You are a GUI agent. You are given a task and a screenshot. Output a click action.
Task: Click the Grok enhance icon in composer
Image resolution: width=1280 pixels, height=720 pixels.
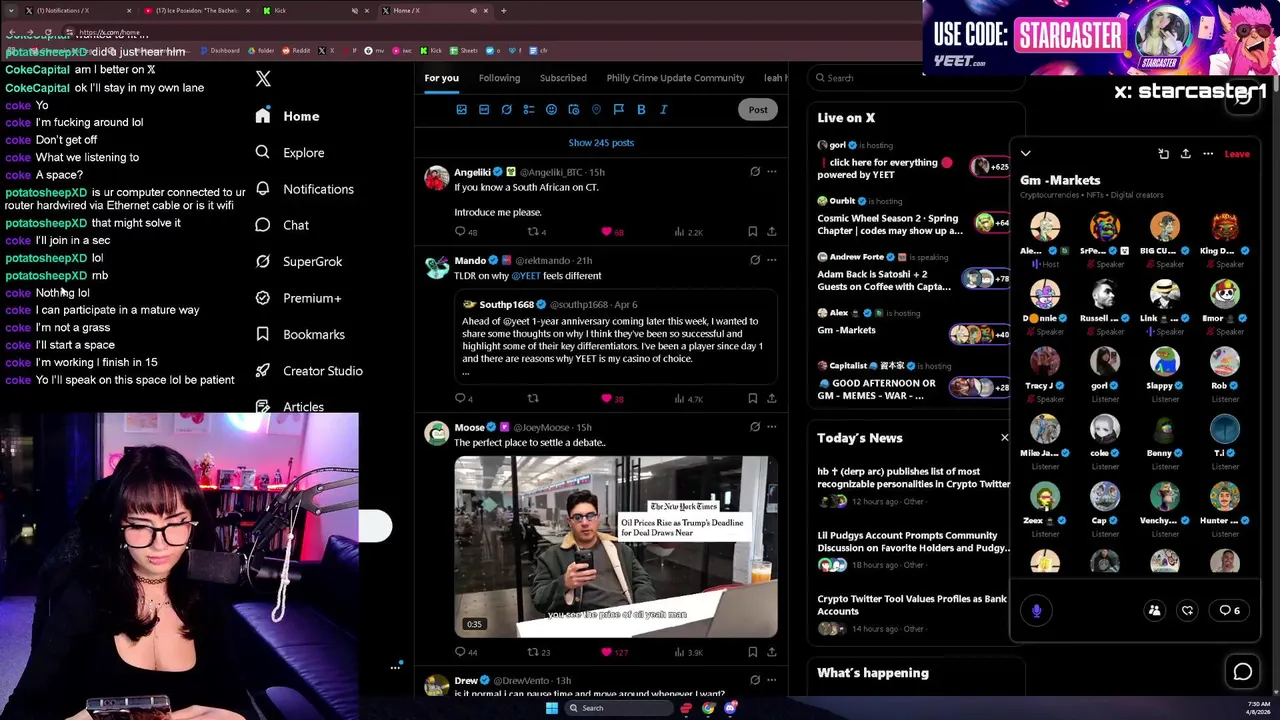[506, 110]
